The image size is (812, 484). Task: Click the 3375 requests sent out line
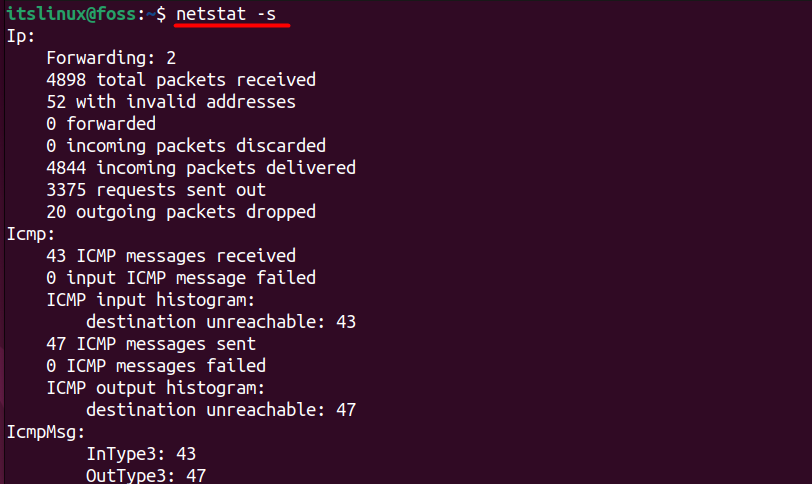(156, 190)
